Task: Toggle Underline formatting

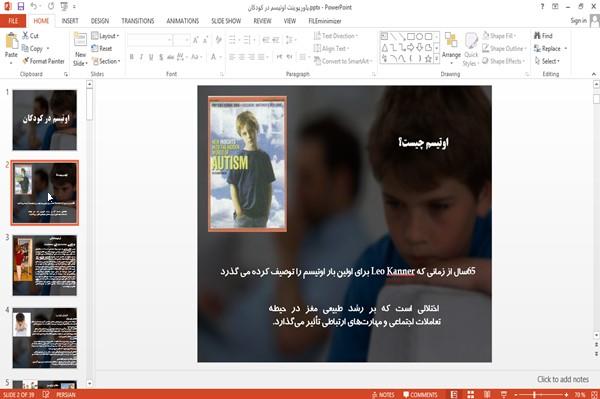Action: click(x=151, y=57)
